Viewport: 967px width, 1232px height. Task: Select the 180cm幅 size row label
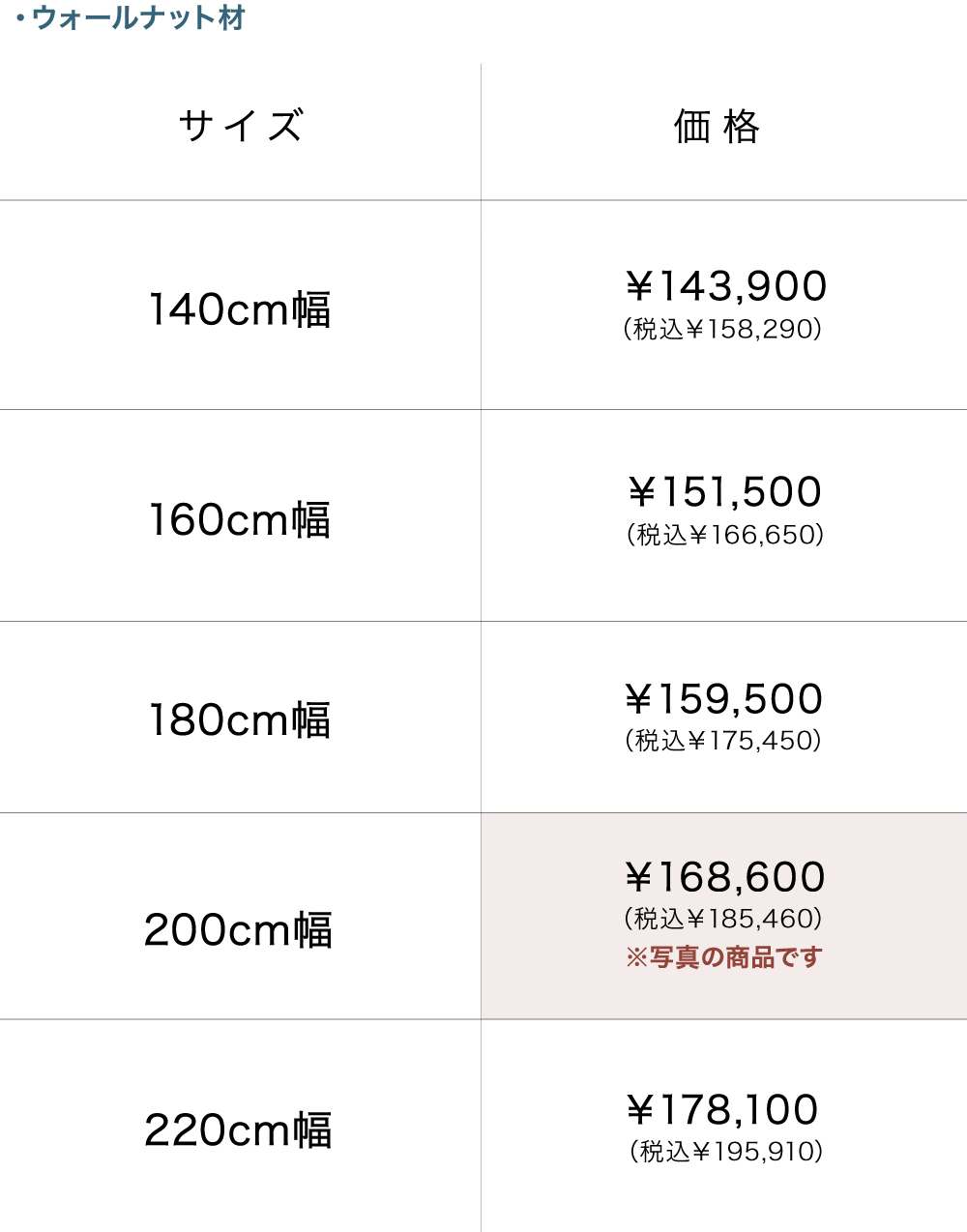point(240,720)
